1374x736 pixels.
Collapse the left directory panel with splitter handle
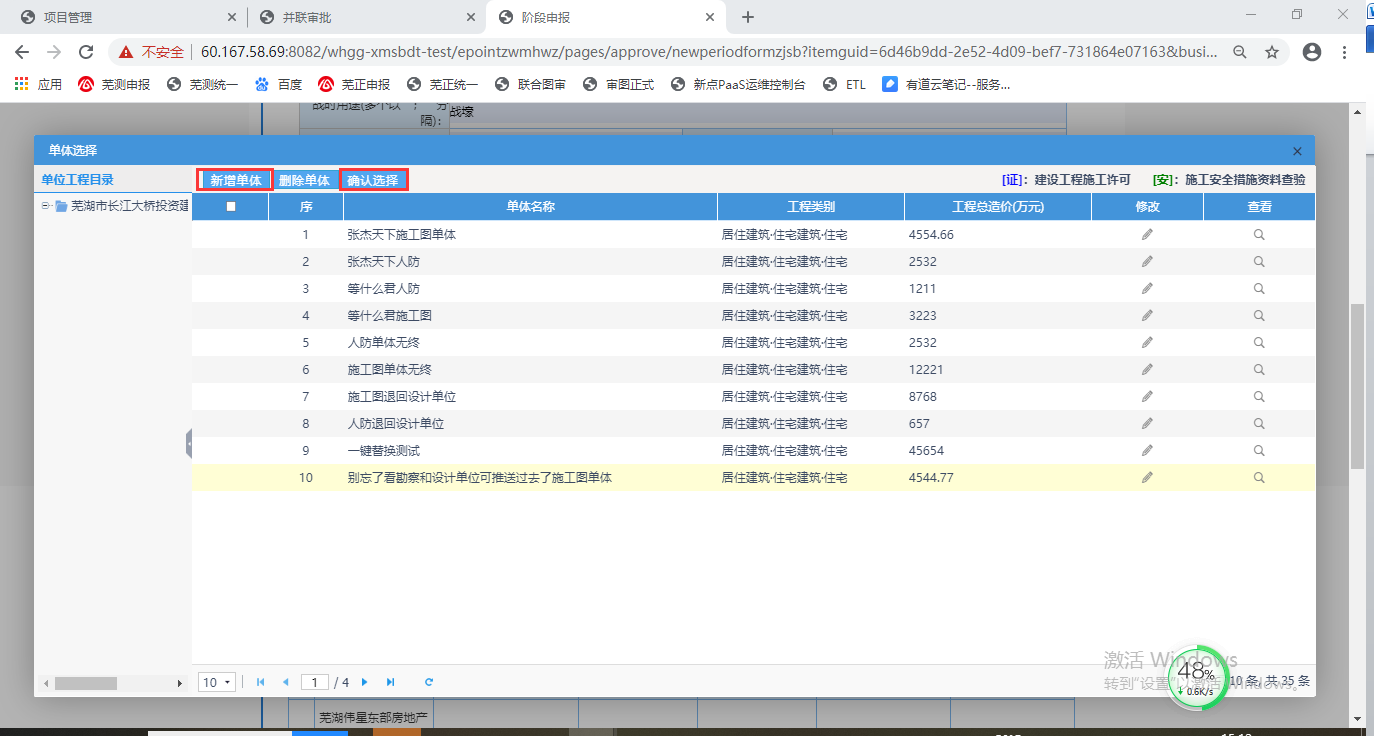click(188, 443)
